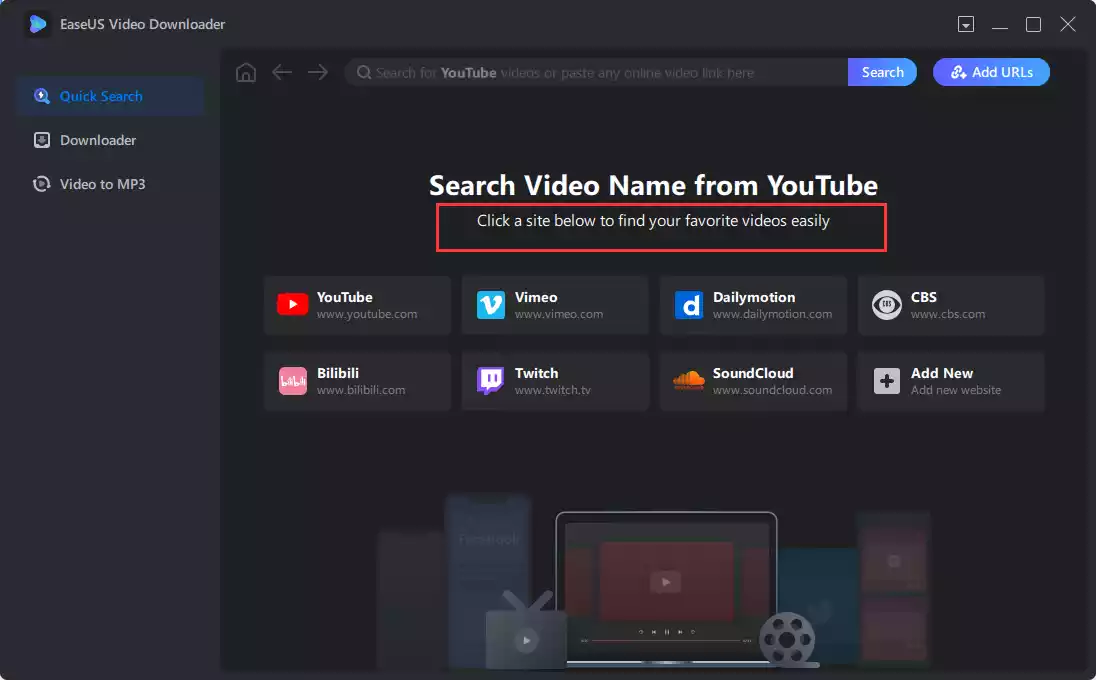The width and height of the screenshot is (1096, 680).
Task: Open the Twitch site icon
Action: coord(491,382)
